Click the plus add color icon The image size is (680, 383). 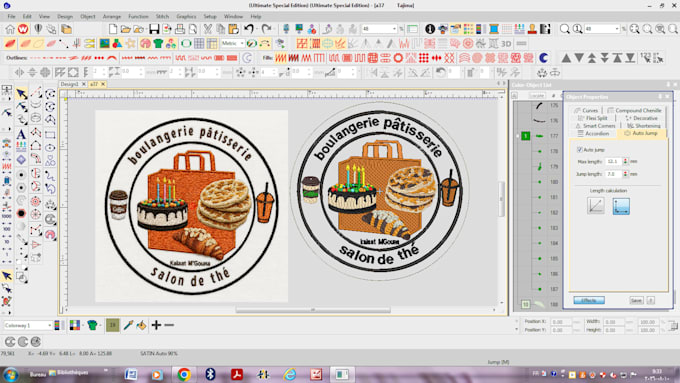157,325
